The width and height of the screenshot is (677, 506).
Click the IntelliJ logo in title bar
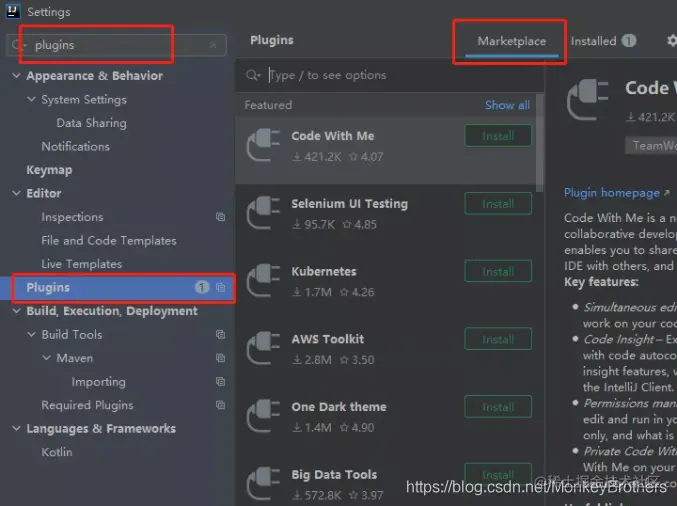pyautogui.click(x=13, y=11)
